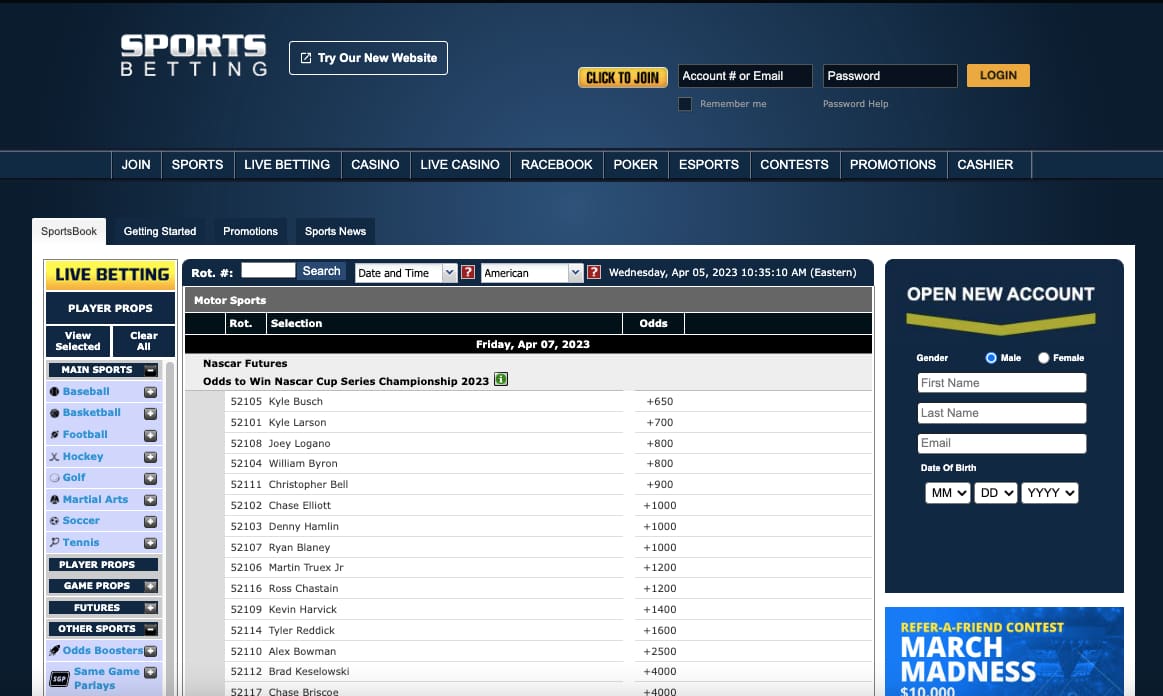Expand the Basketball plus button

pos(151,414)
